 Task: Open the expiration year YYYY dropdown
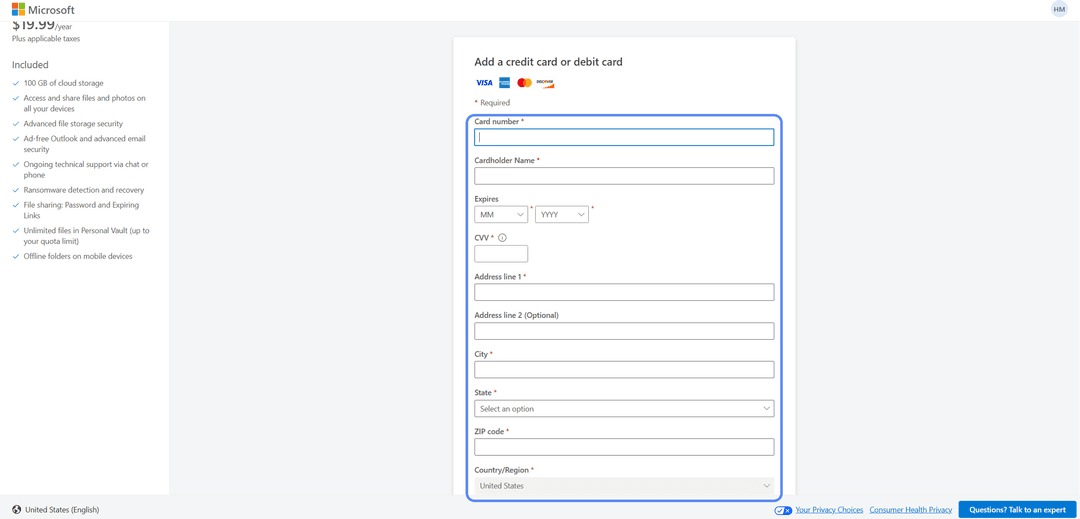[562, 215]
